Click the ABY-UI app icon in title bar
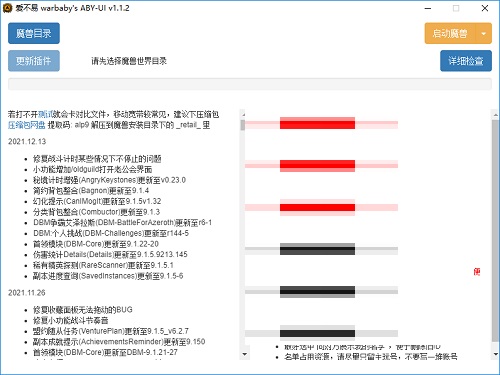The image size is (500, 375). 7,8
